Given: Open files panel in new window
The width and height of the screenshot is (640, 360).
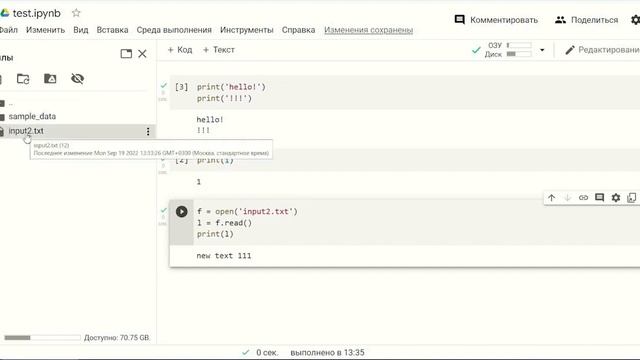Looking at the screenshot, I should 126,53.
